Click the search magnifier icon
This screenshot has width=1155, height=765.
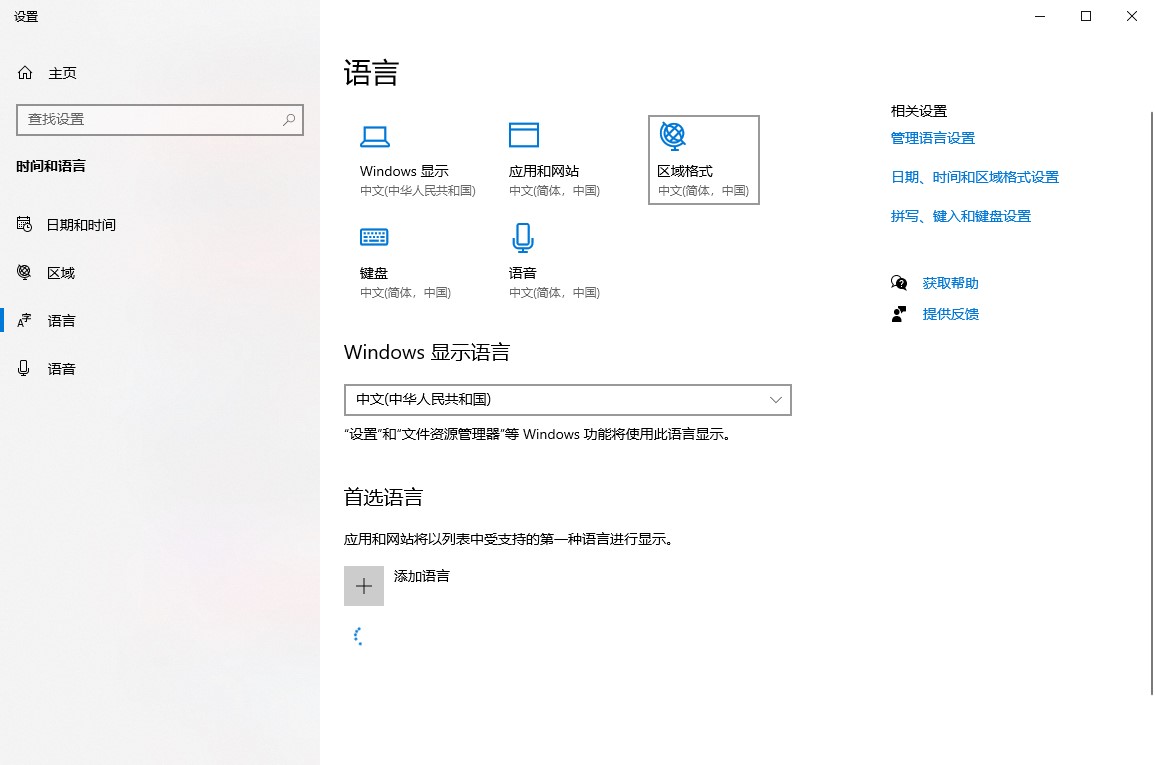pos(289,119)
